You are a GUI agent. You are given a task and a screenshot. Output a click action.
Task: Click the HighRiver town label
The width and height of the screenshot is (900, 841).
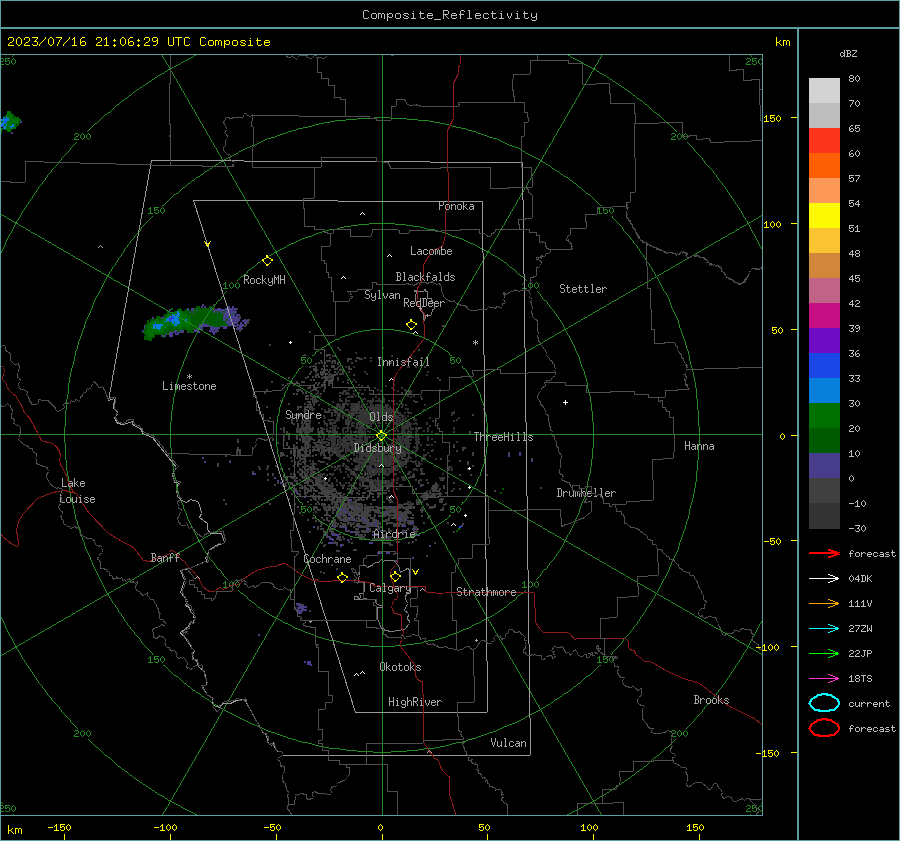click(415, 702)
